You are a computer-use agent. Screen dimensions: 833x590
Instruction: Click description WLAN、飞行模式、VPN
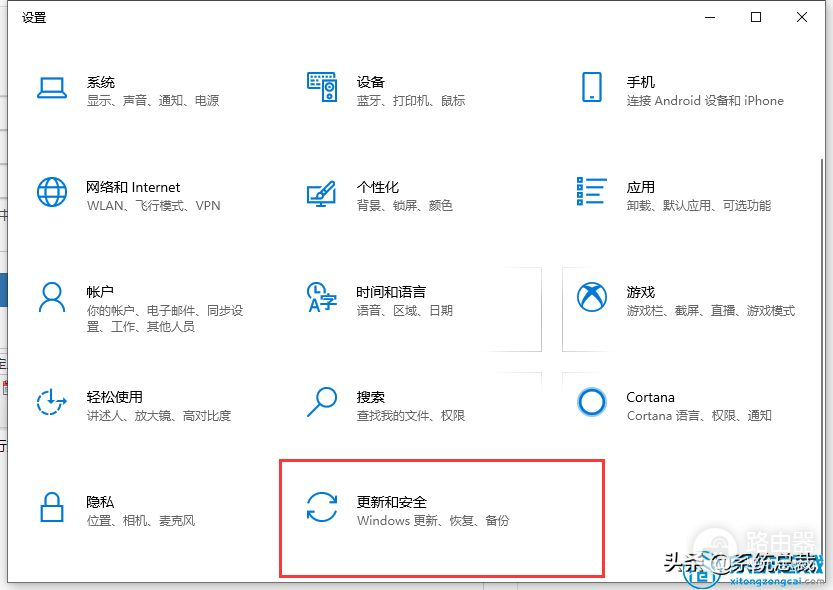[154, 206]
